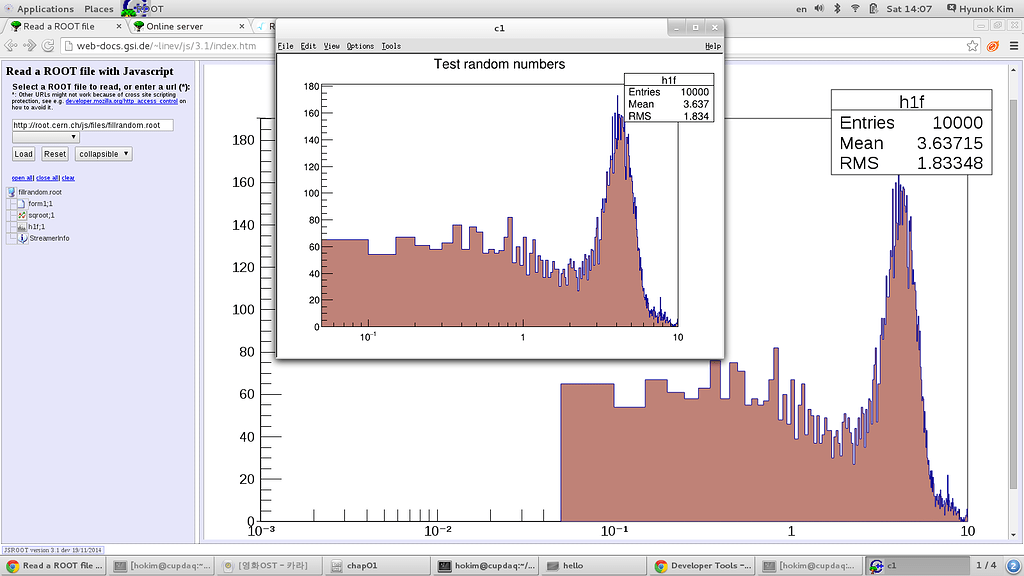
Task: Click the close all link
Action: click(47, 177)
